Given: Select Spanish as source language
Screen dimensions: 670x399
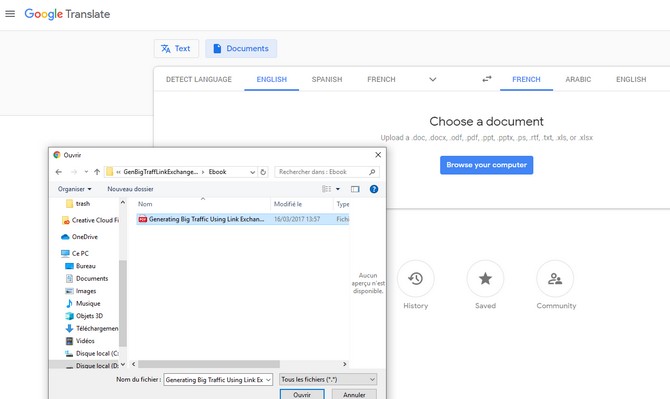Looking at the screenshot, I should 327,79.
